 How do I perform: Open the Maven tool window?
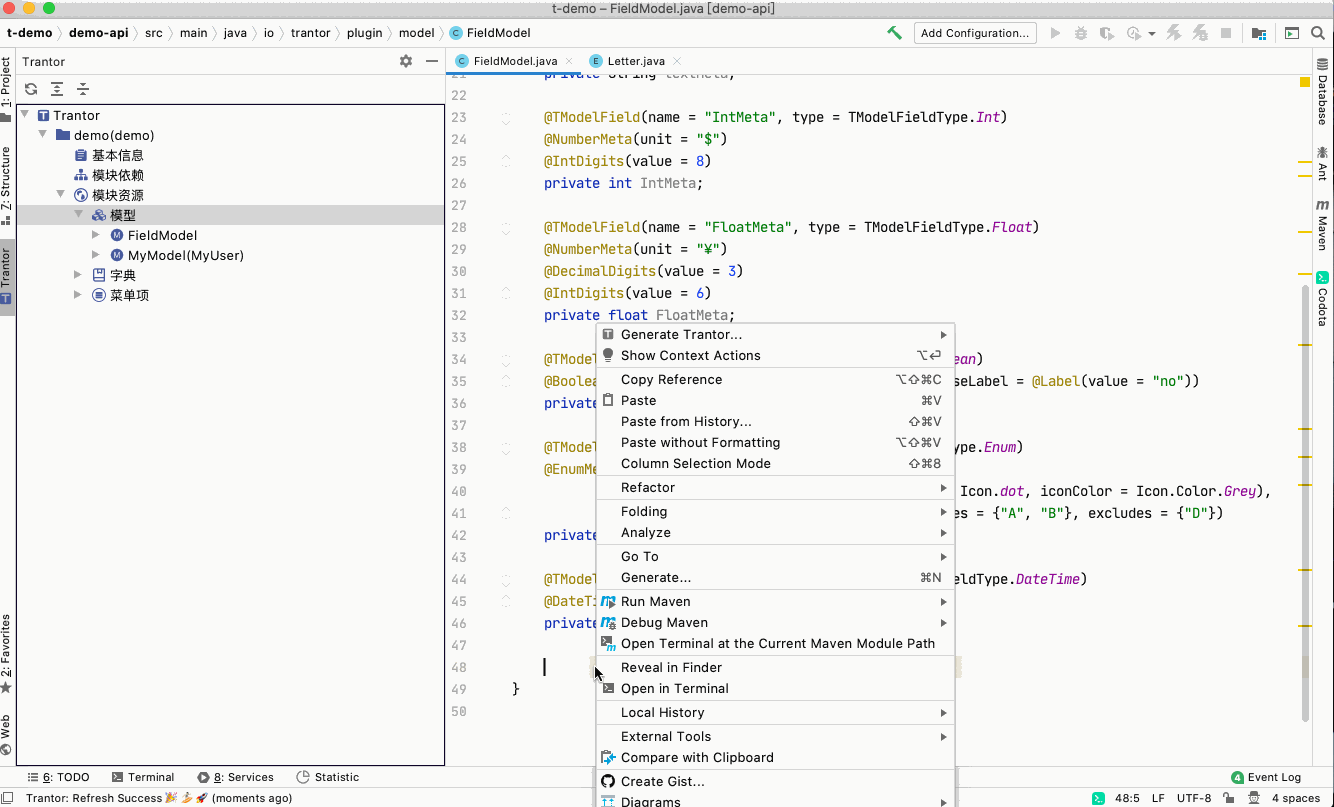tap(1322, 225)
